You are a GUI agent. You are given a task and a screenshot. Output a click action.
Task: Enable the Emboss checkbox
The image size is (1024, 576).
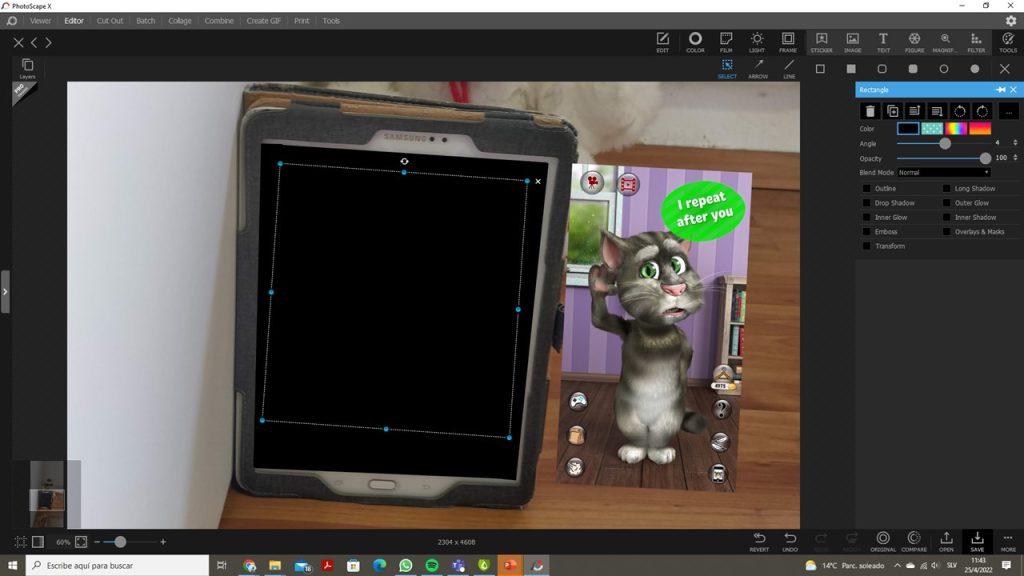coord(867,232)
